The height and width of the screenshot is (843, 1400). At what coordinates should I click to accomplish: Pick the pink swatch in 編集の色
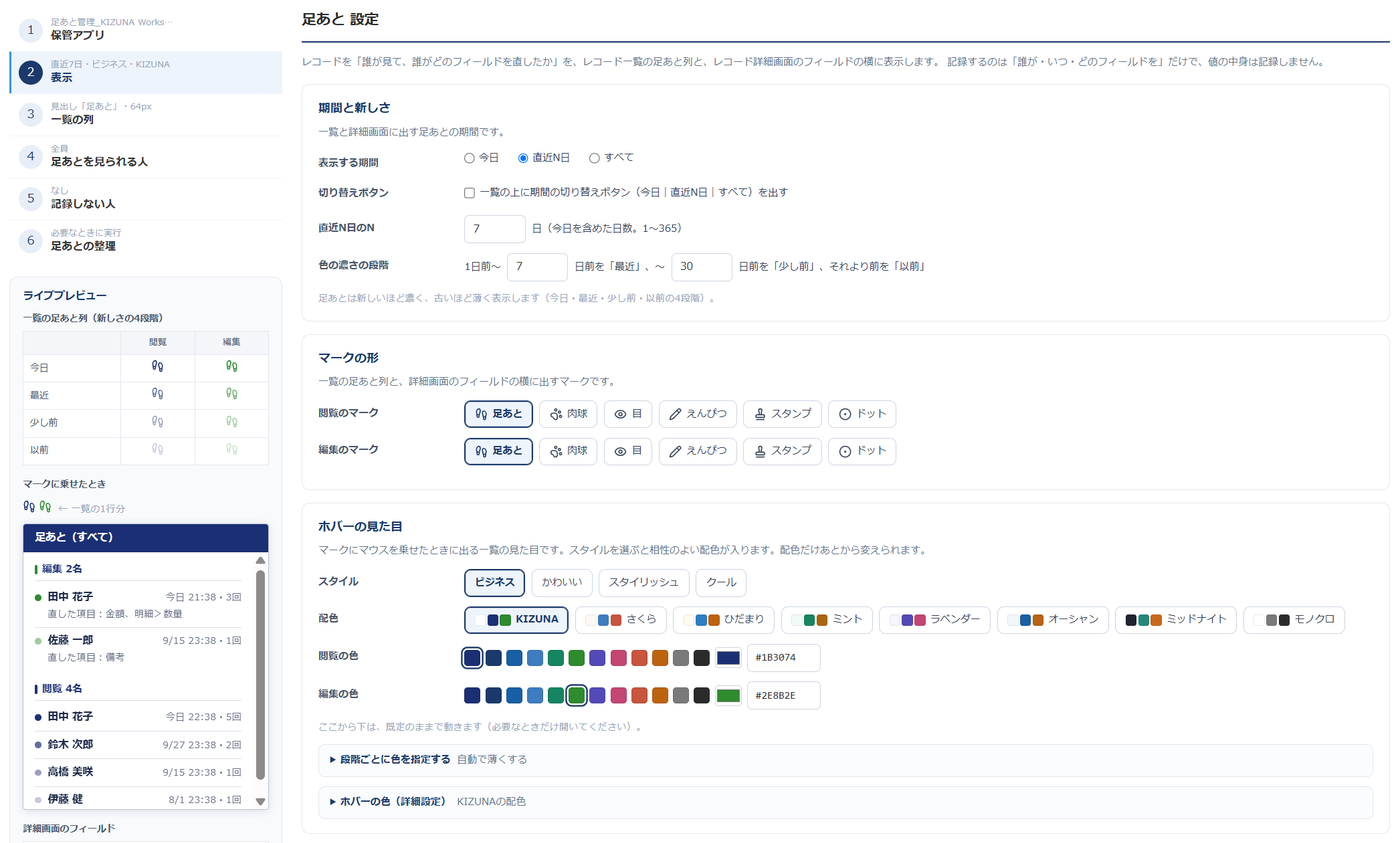pos(618,695)
